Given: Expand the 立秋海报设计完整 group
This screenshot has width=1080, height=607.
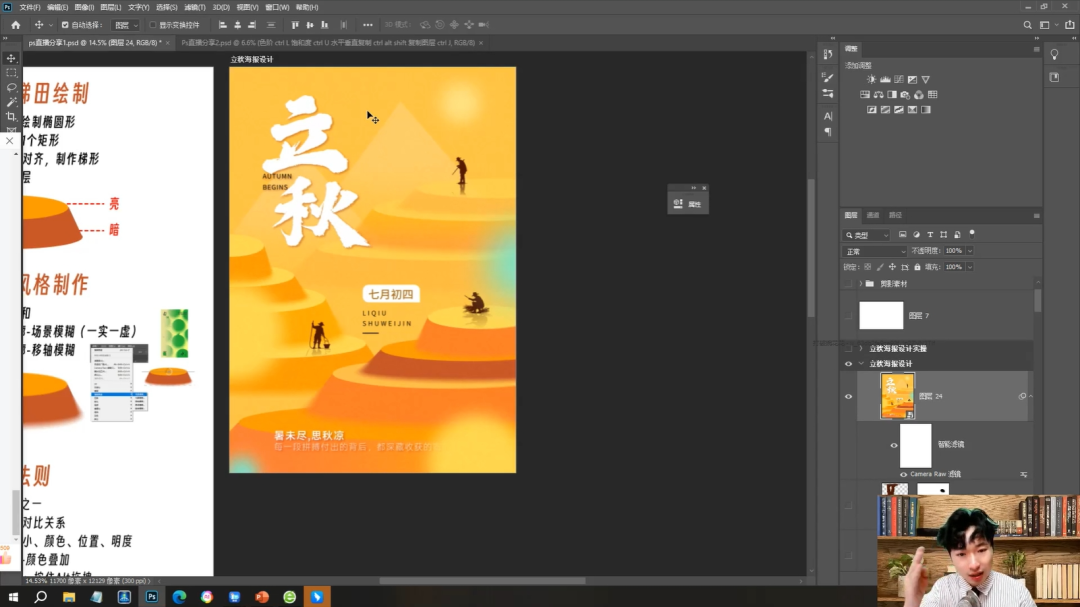Looking at the screenshot, I should tap(860, 349).
